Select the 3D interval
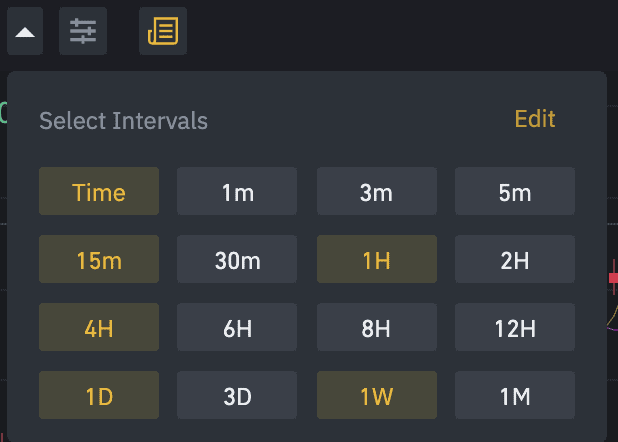Screen dimensions: 618x442 [x=237, y=395]
